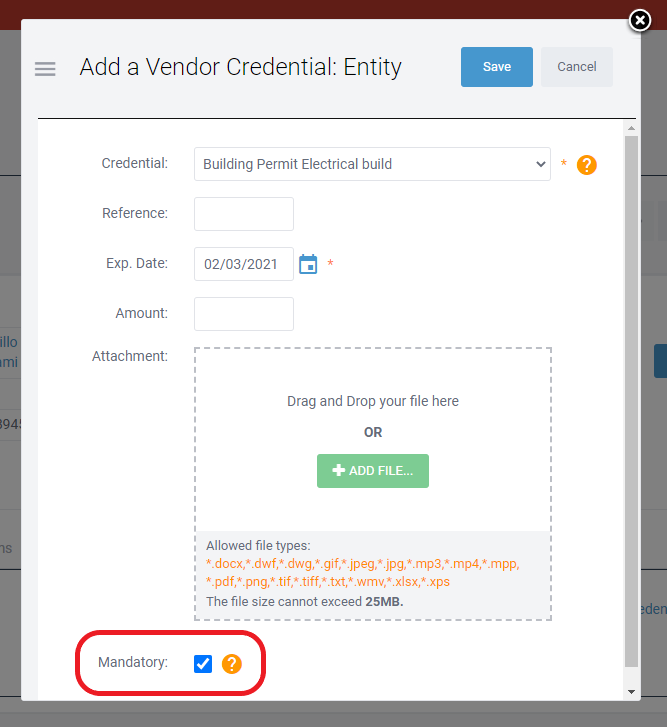This screenshot has width=667, height=727.
Task: Click the Exp. Date field showing 02/03/2021
Action: coord(244,264)
